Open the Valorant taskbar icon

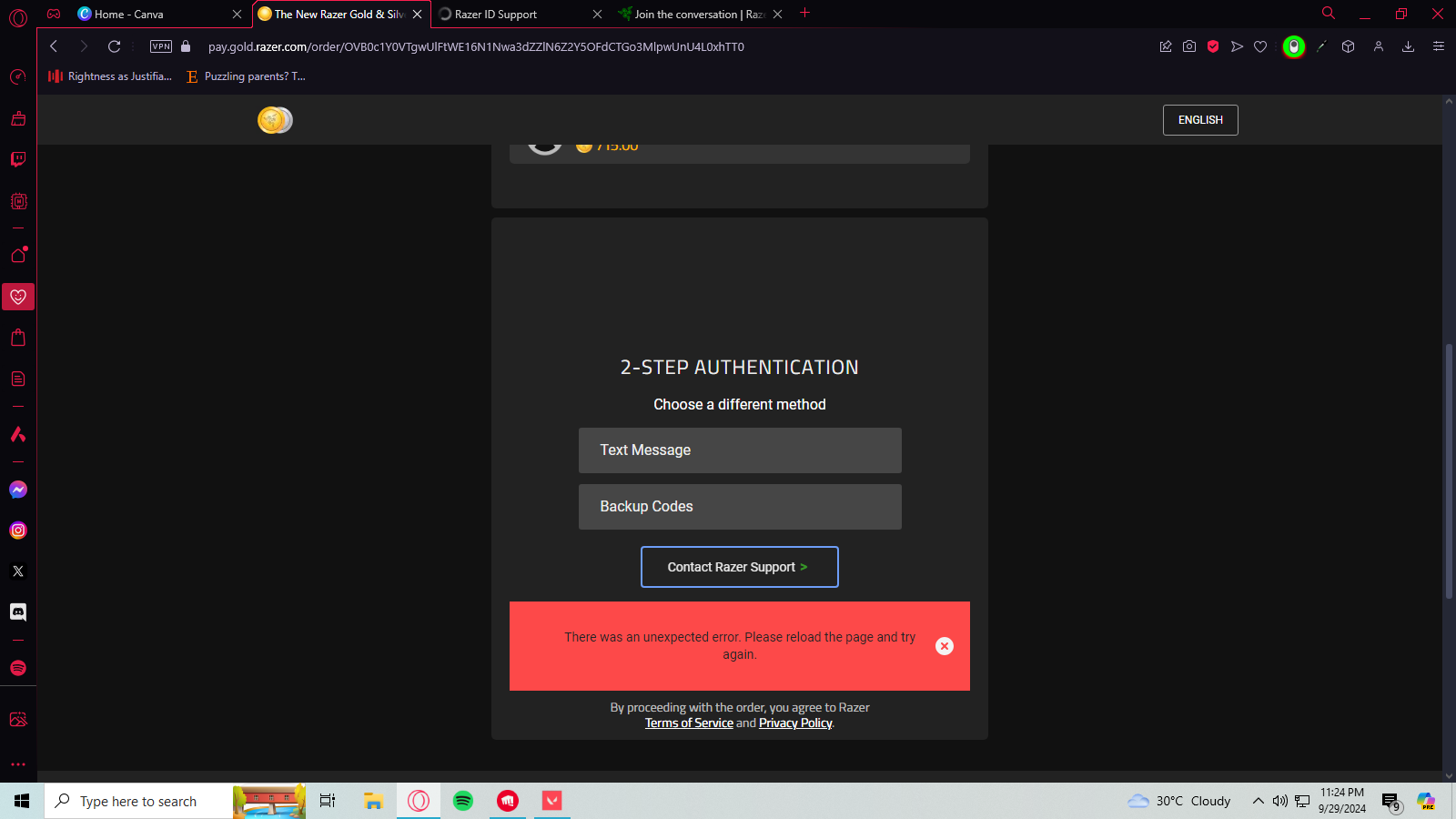click(552, 801)
